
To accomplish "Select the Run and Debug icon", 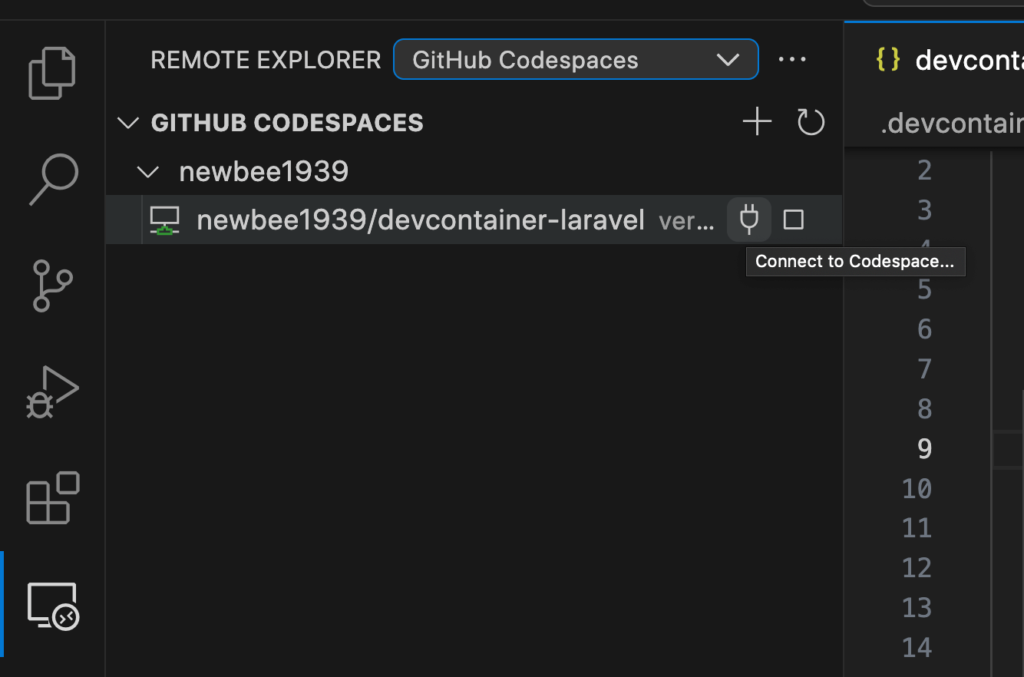I will pos(52,392).
